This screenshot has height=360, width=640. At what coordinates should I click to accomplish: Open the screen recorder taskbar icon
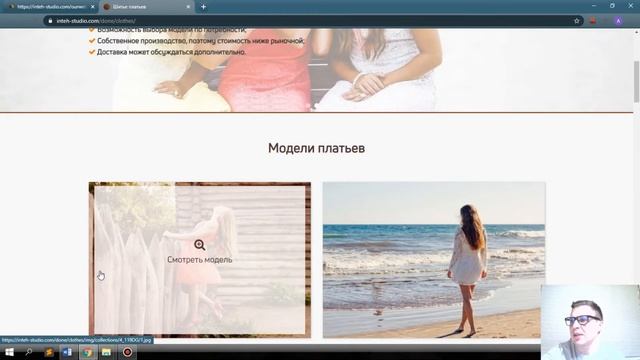tap(127, 352)
